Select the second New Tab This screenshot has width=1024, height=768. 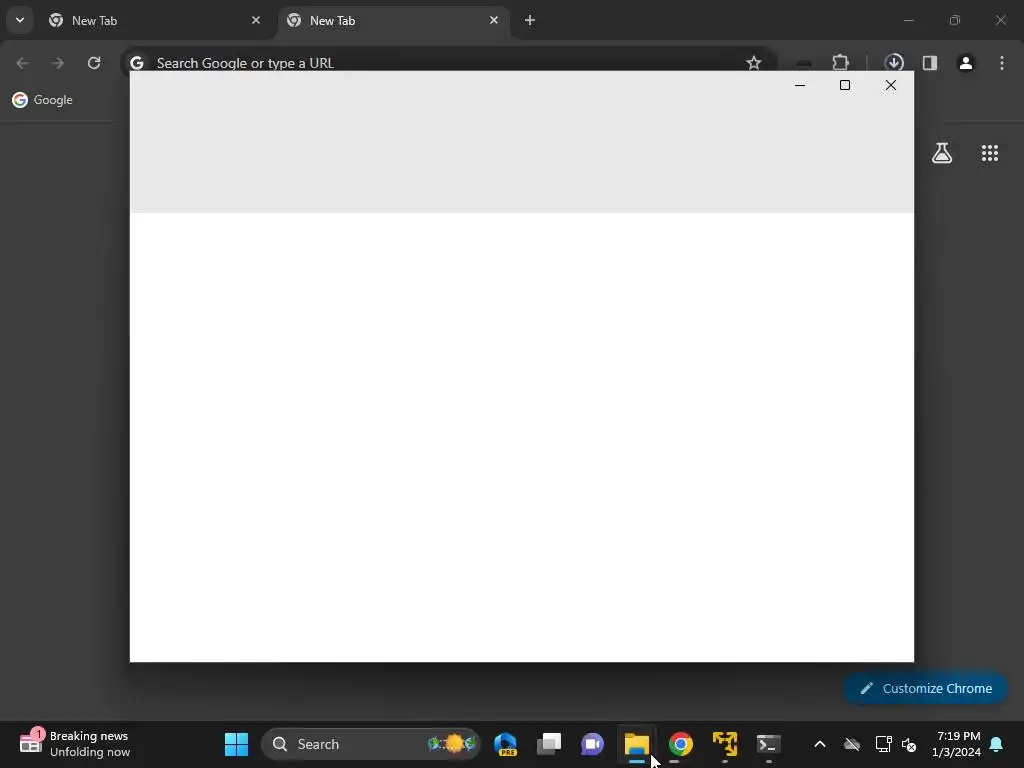click(394, 21)
